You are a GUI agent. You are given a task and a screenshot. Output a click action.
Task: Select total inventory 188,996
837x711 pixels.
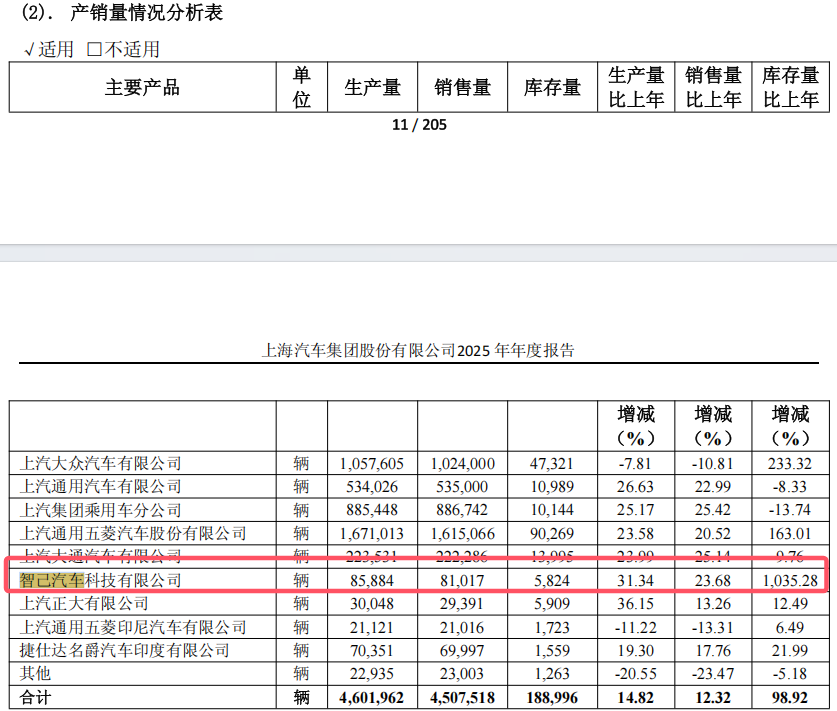[552, 698]
